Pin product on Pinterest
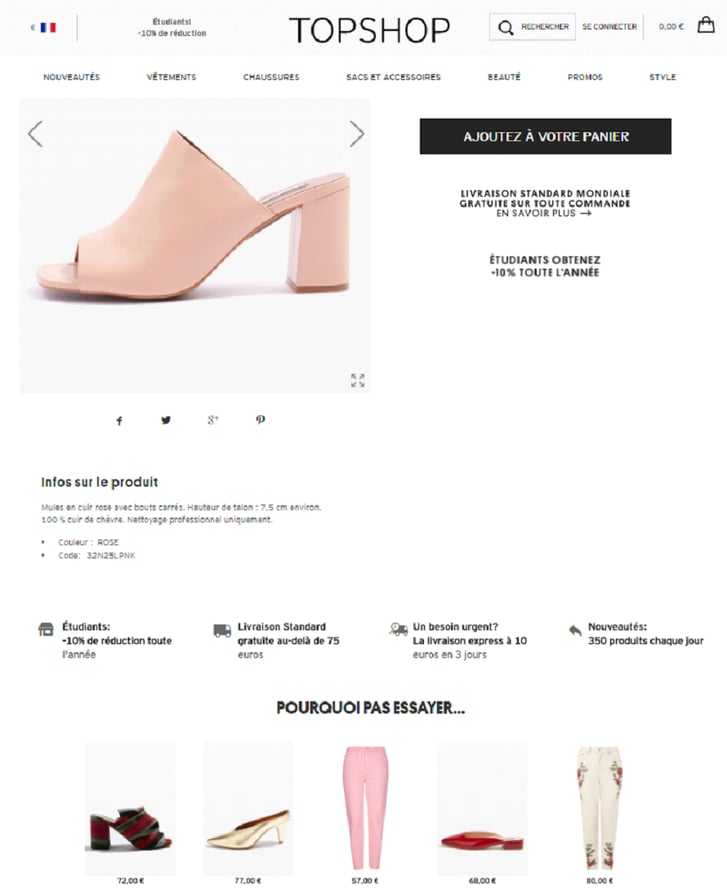The image size is (727, 889). pos(260,420)
